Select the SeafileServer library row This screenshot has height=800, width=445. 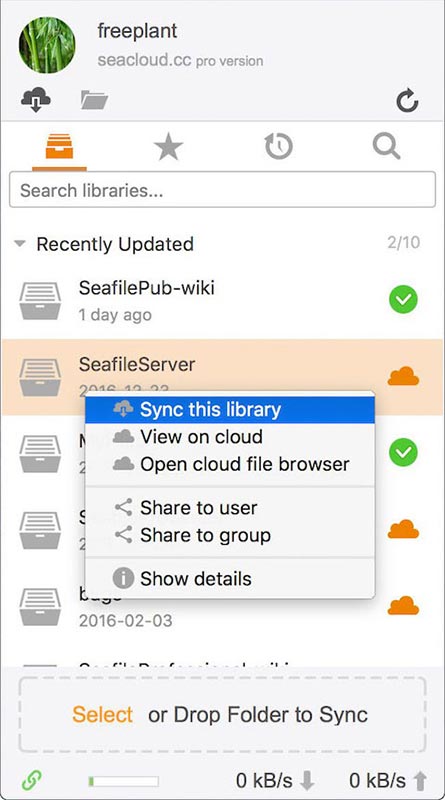[x=222, y=377]
